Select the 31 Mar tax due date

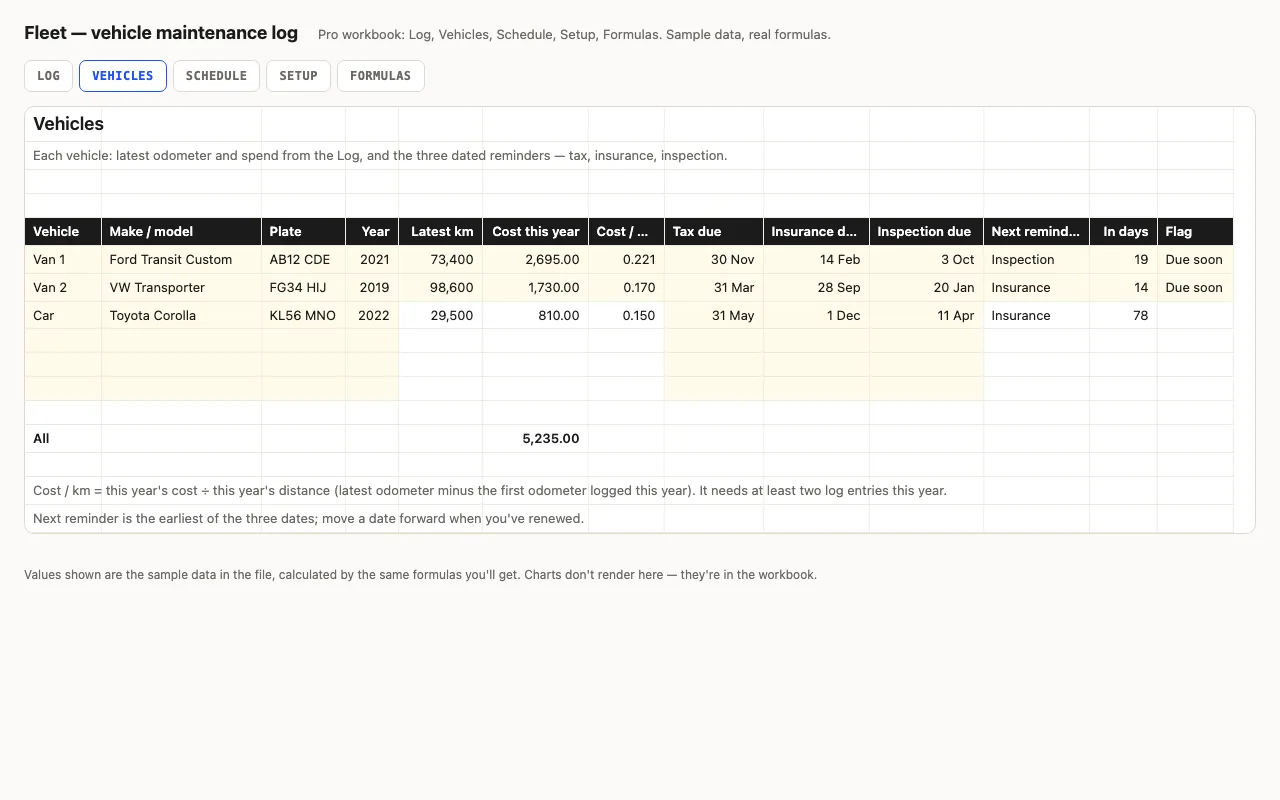714,287
